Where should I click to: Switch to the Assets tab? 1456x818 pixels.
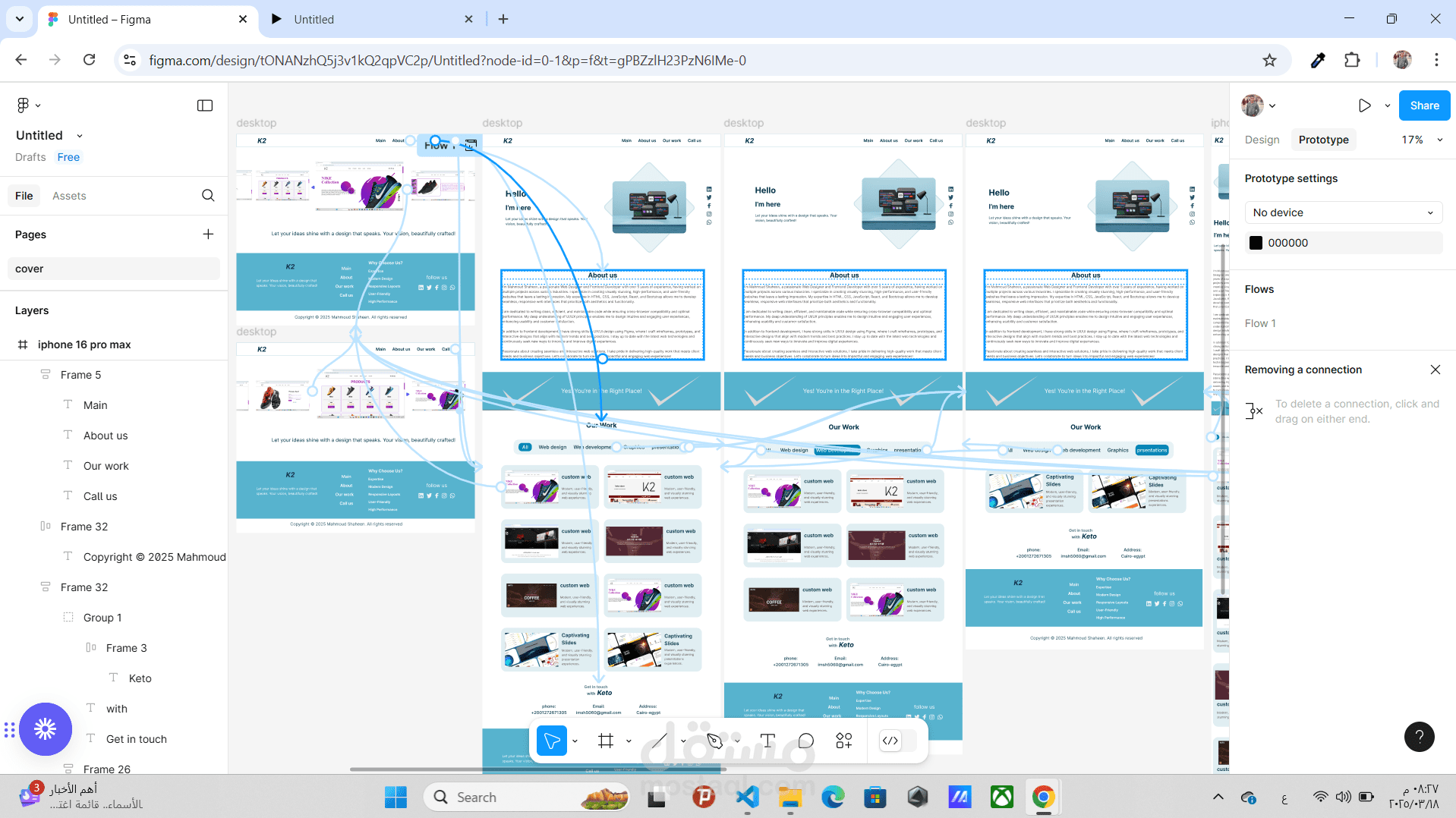[69, 196]
